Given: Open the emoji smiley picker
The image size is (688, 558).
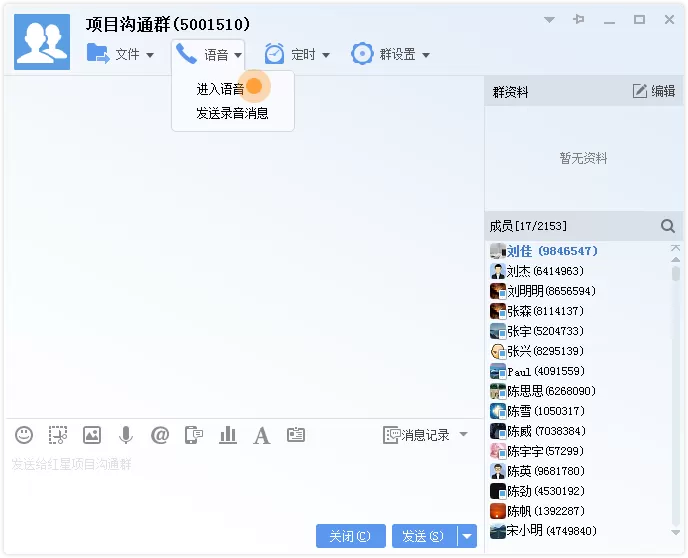Looking at the screenshot, I should point(24,435).
